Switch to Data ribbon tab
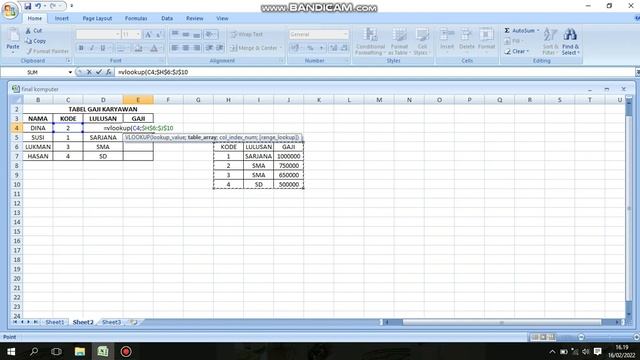Screen dimensions: 640x360 click(x=167, y=18)
